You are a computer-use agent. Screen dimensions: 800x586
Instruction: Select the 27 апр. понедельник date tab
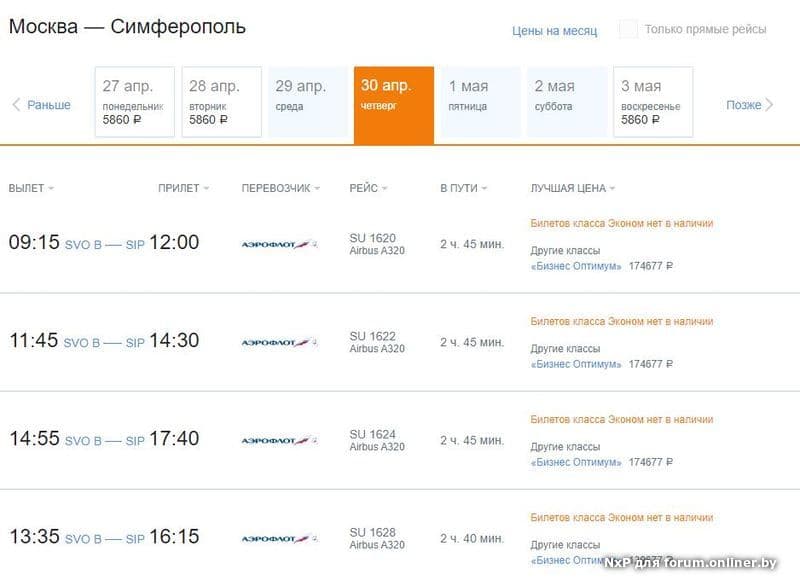coord(134,101)
